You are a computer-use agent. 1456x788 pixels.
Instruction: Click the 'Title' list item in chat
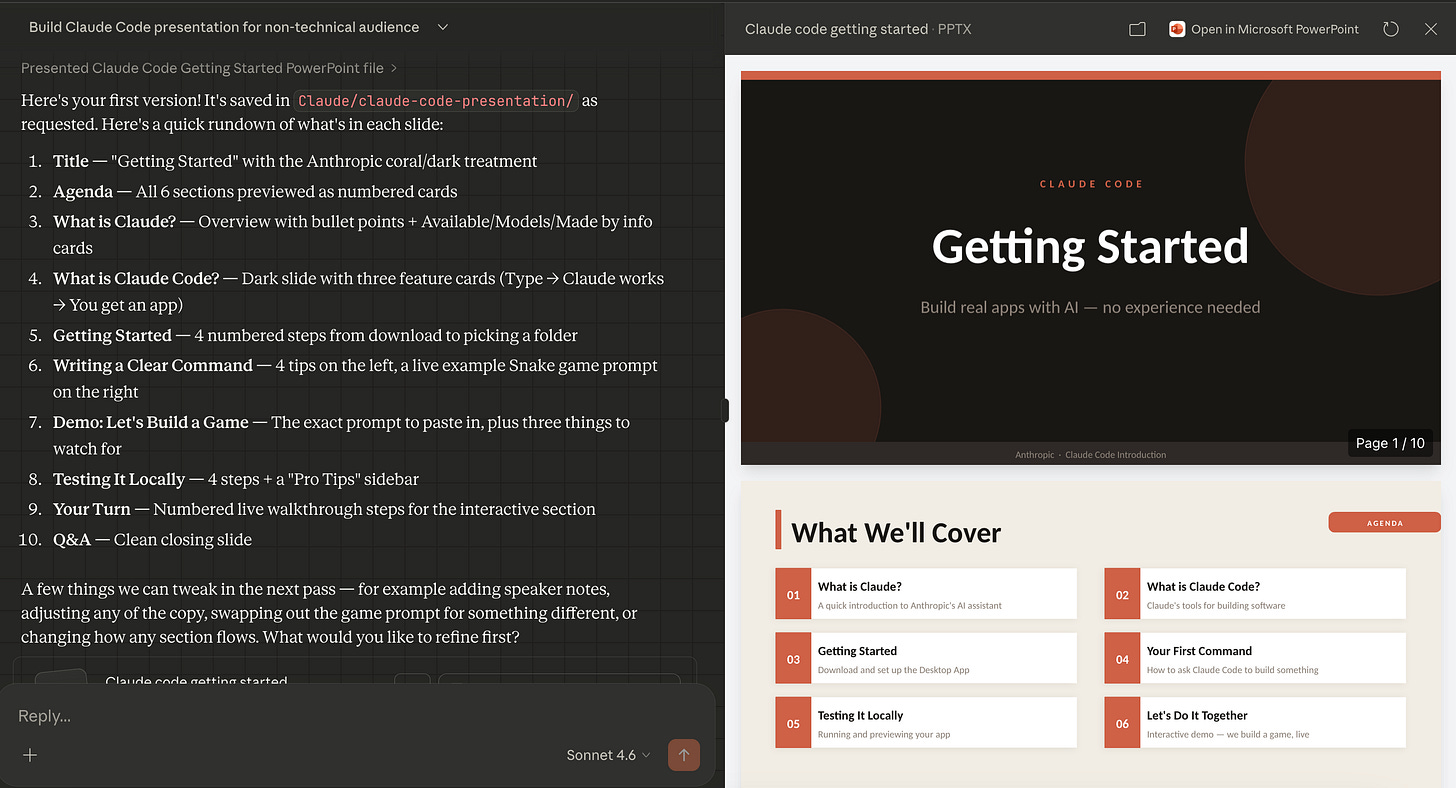point(295,161)
